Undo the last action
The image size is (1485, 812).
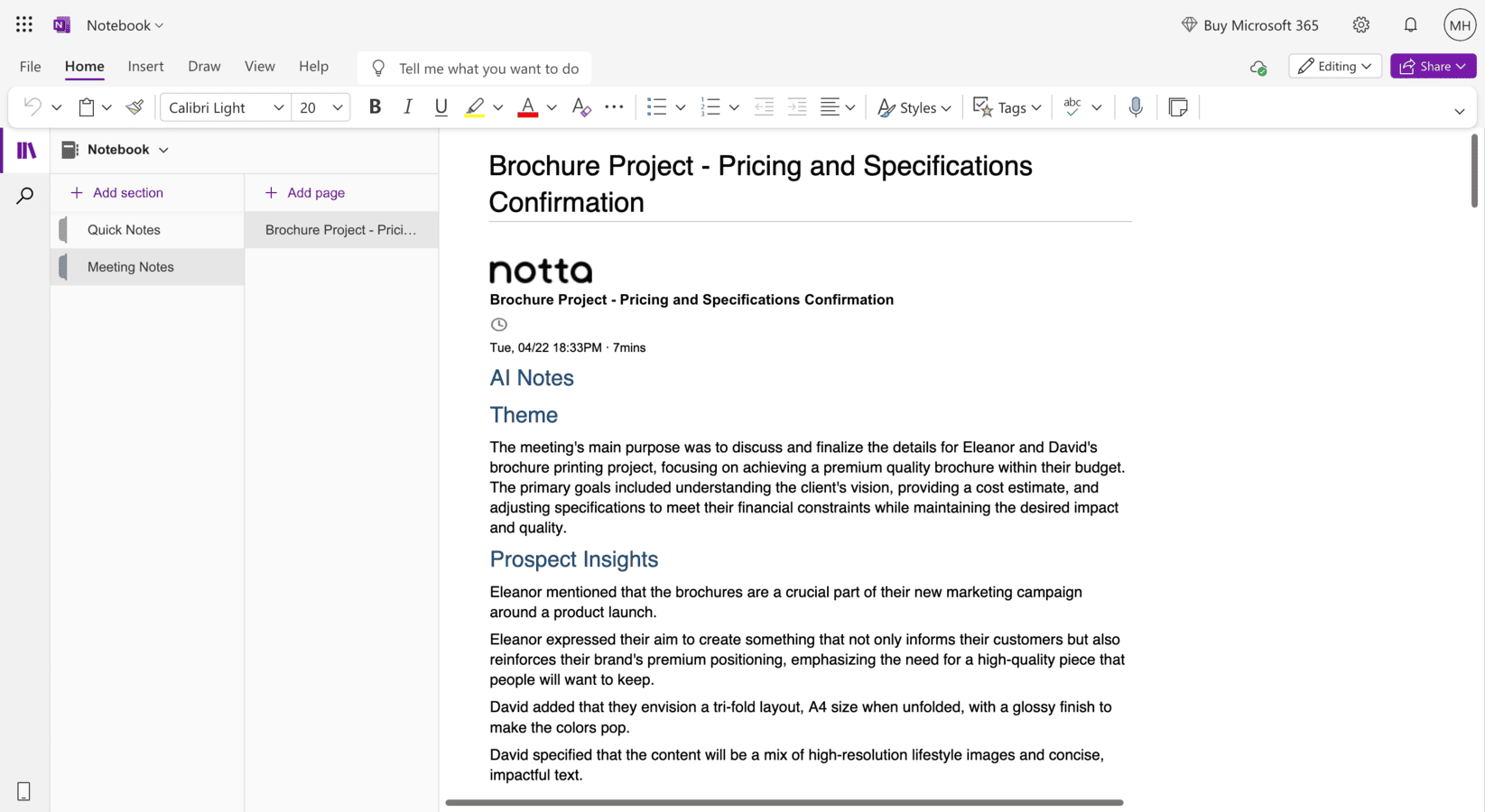32,107
